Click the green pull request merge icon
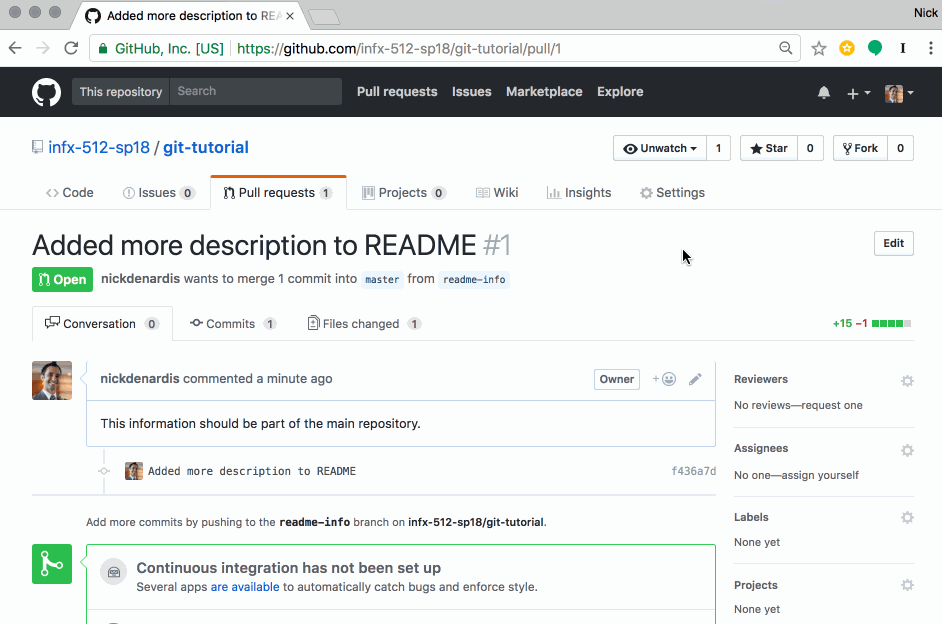Viewport: 942px width, 624px height. click(51, 563)
